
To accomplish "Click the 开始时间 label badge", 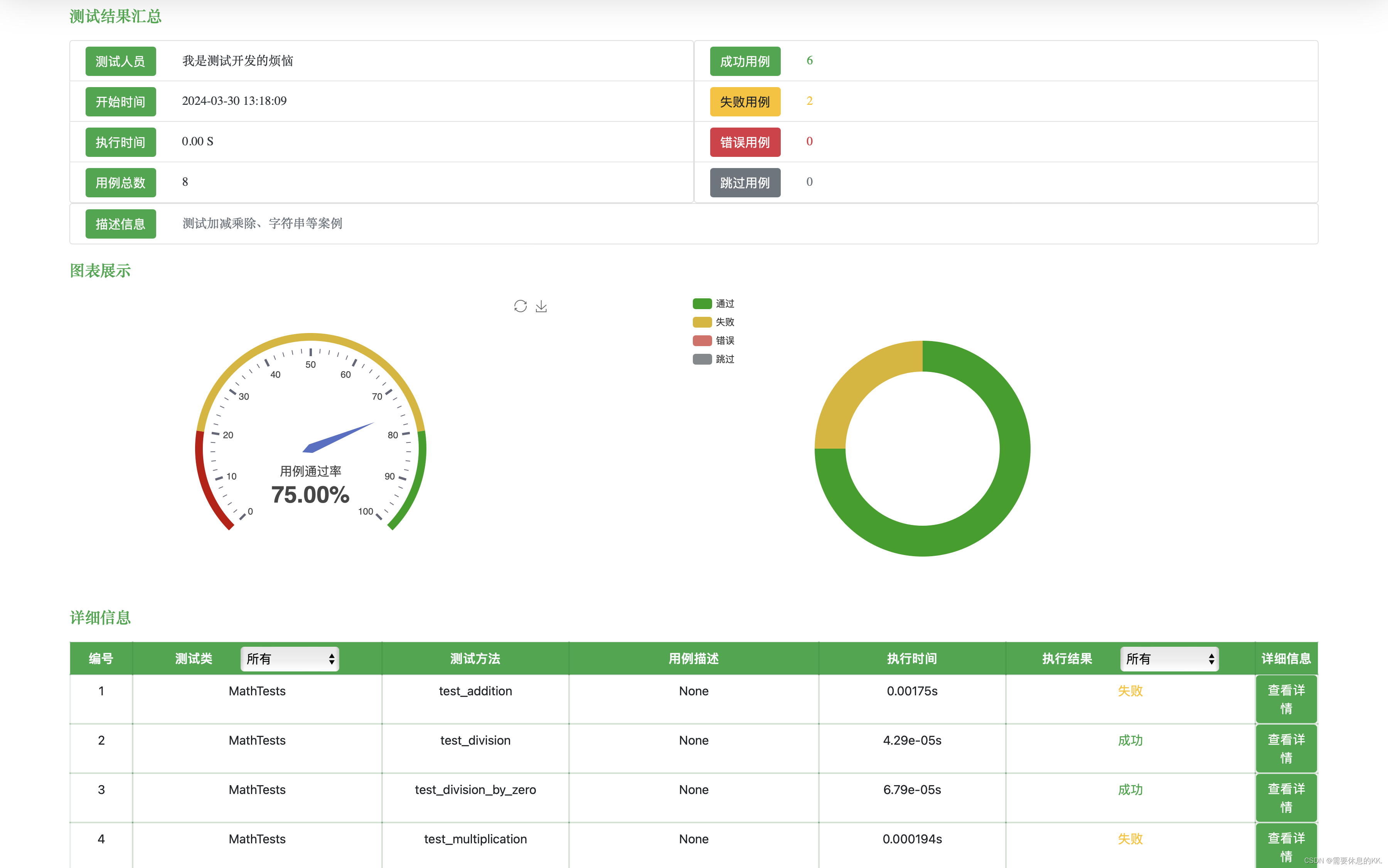I will click(121, 102).
